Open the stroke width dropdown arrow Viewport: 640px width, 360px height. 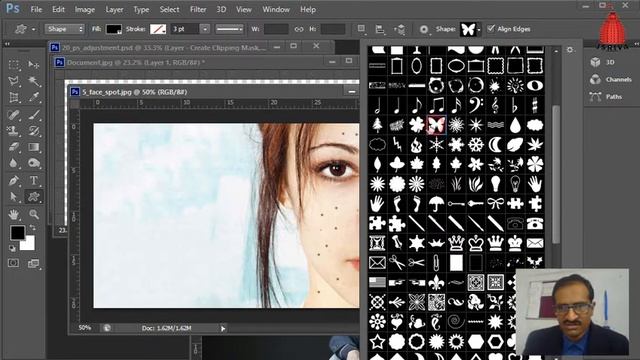coord(205,29)
